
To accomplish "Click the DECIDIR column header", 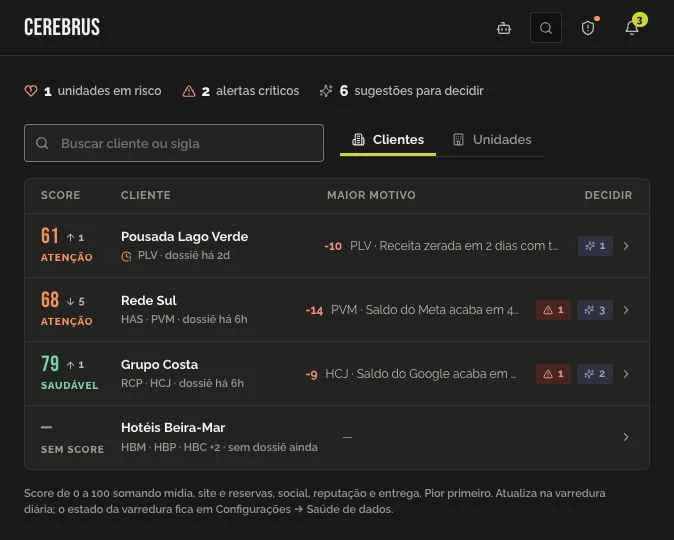I will (608, 195).
